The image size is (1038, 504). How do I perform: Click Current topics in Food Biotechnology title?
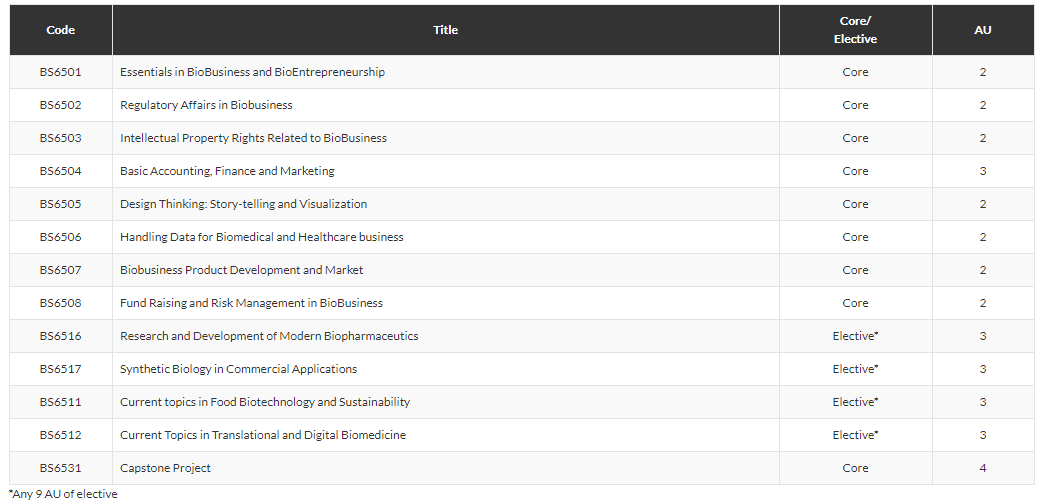coord(265,402)
